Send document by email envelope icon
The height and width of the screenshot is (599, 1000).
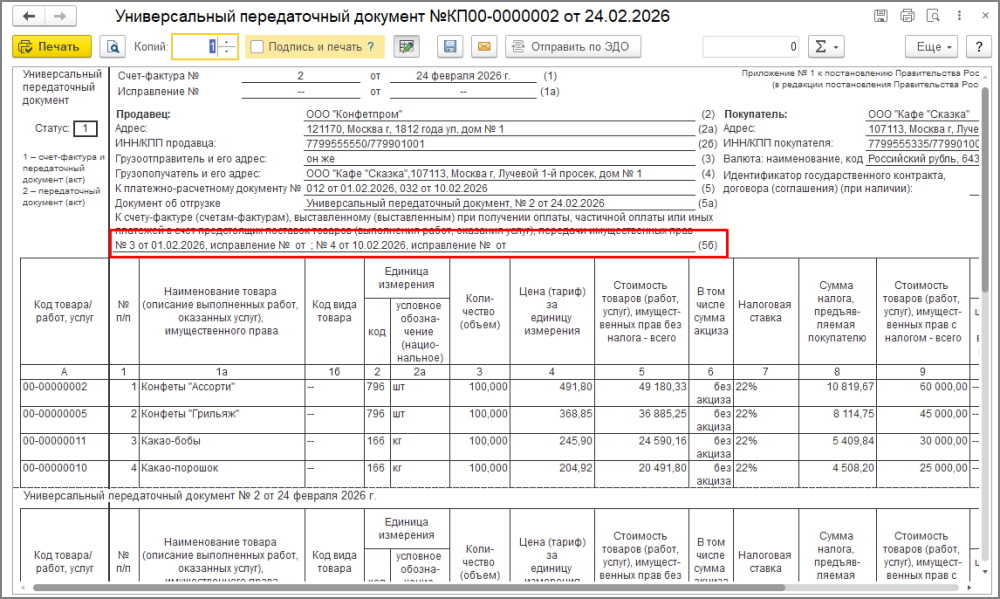click(x=483, y=47)
